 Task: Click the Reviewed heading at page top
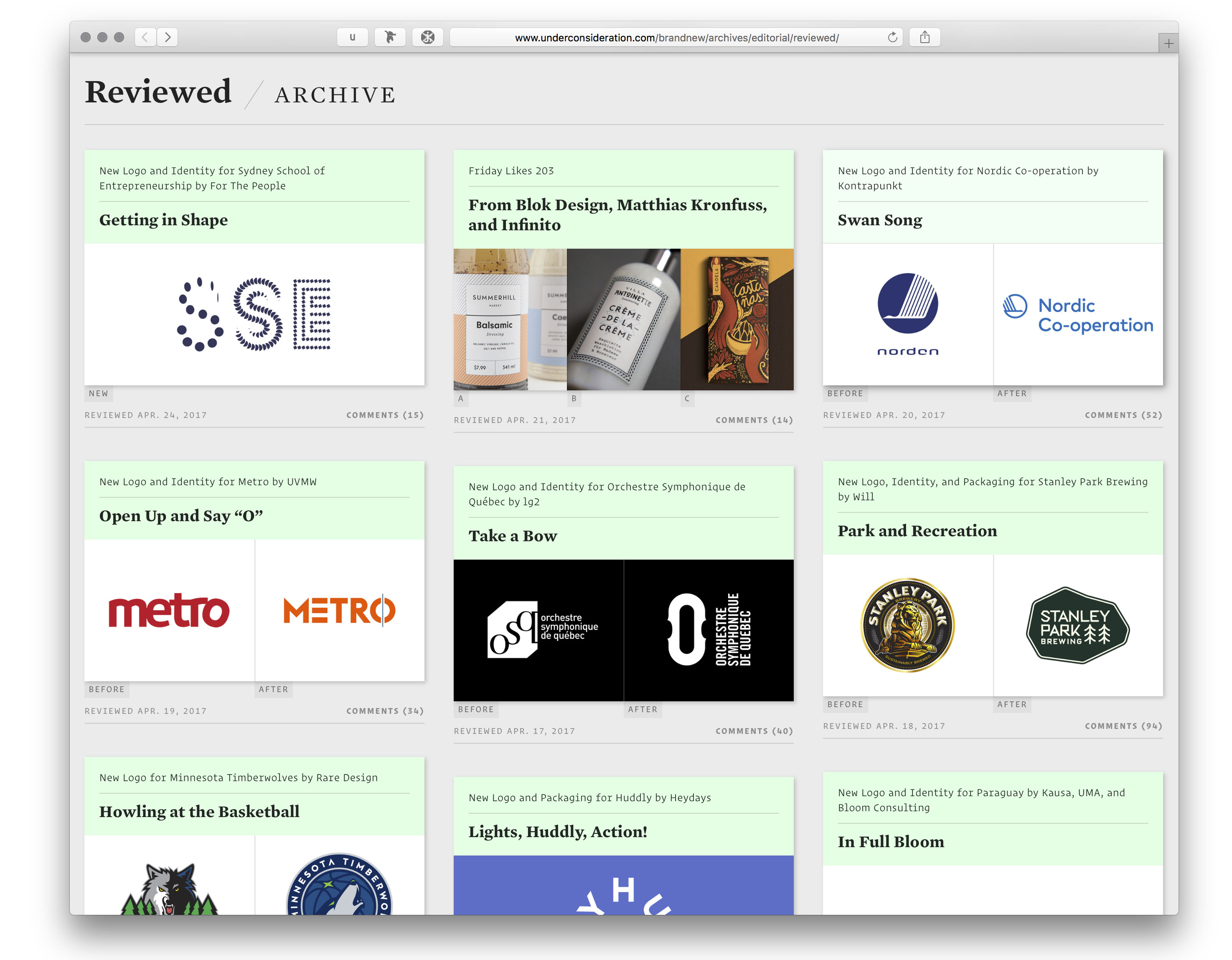click(x=158, y=92)
